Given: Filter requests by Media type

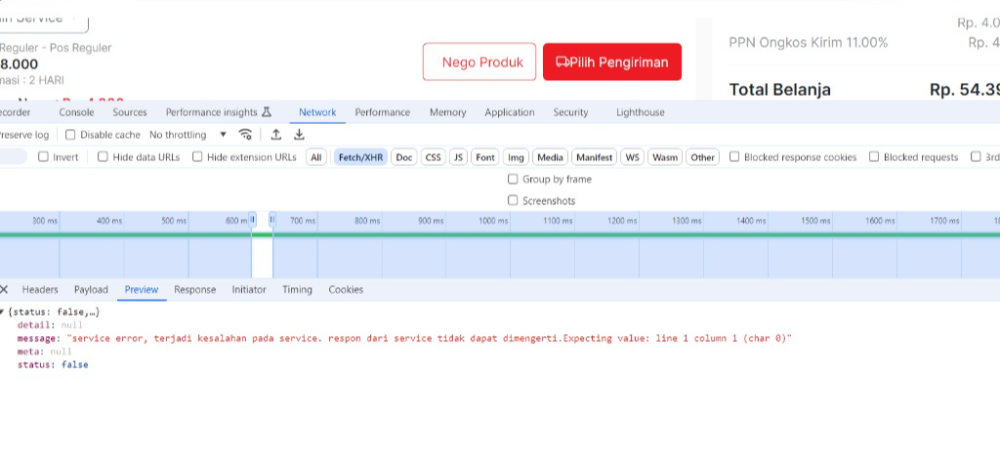Looking at the screenshot, I should click(550, 157).
